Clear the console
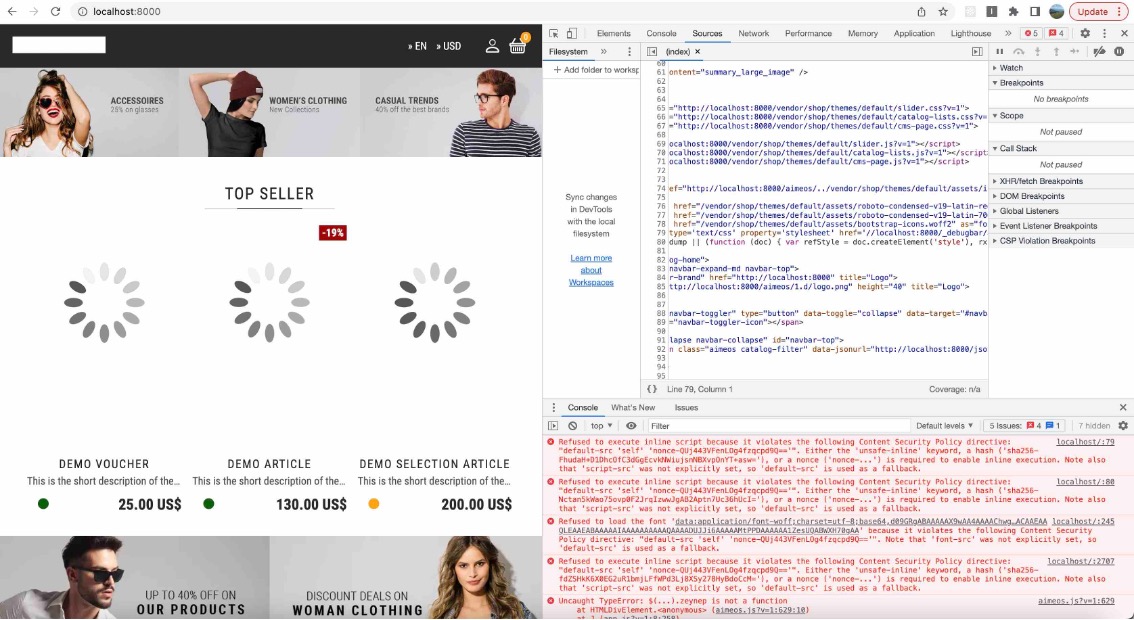The image size is (1134, 620). 573,426
